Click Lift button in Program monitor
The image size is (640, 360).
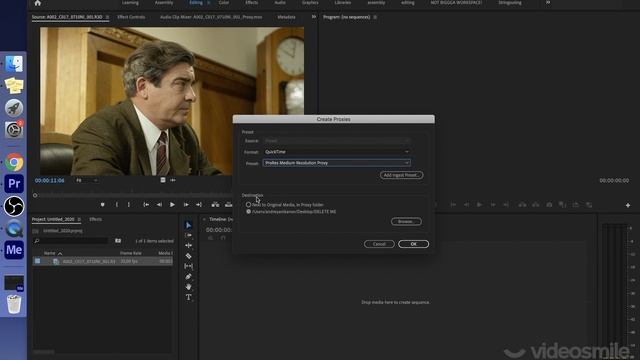pyautogui.click(x=522, y=204)
